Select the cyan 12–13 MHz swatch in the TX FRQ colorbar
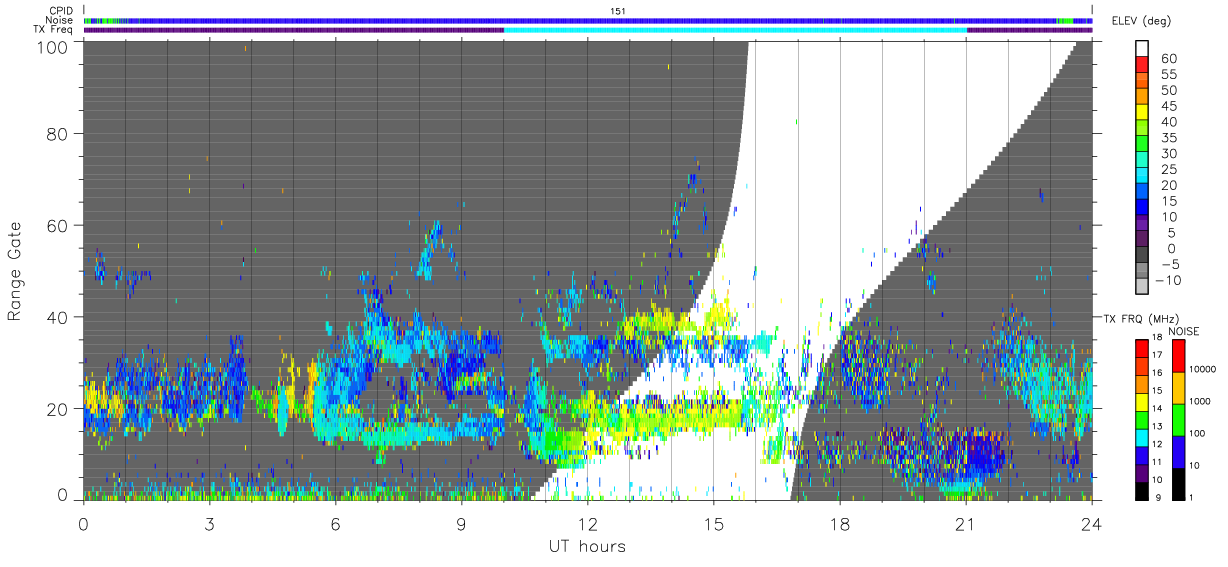 click(x=1142, y=436)
